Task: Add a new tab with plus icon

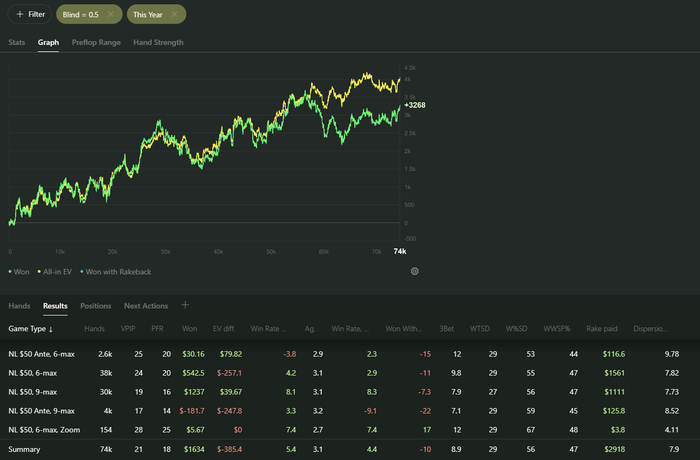Action: 185,305
